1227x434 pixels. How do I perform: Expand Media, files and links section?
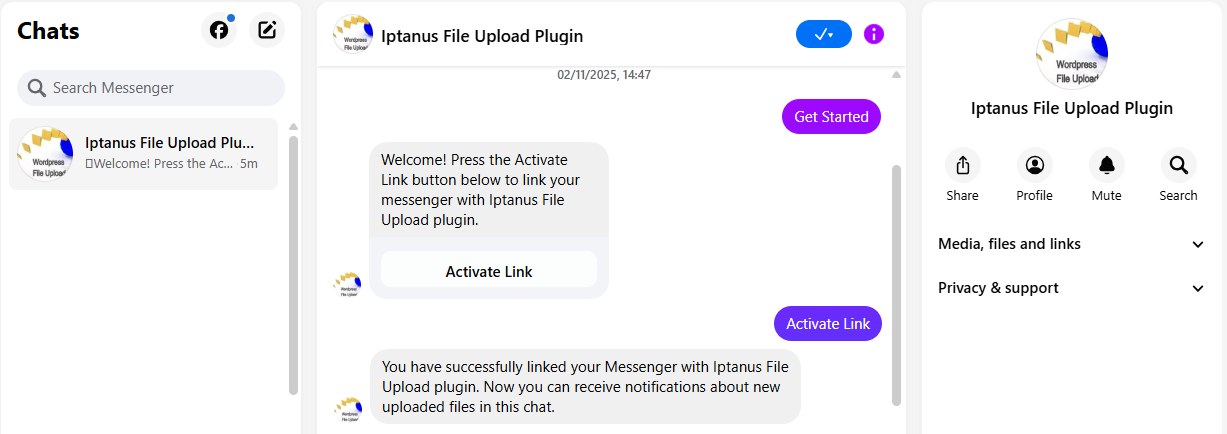(1072, 244)
